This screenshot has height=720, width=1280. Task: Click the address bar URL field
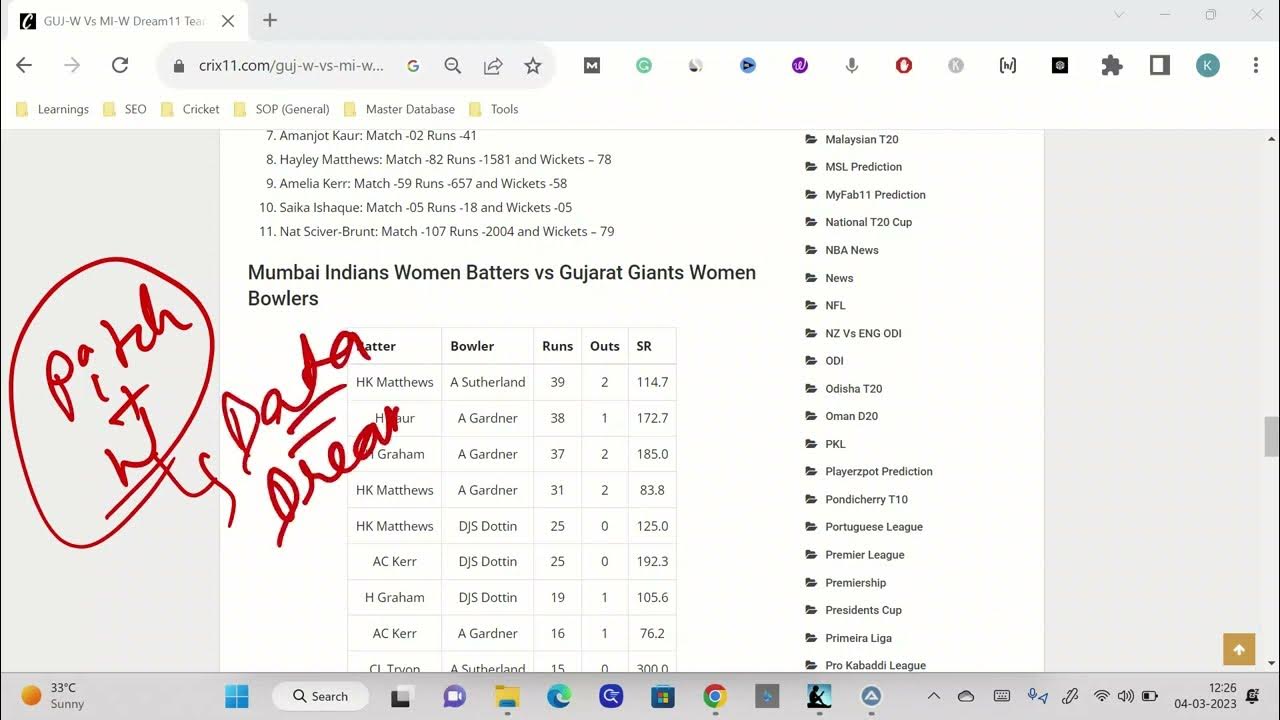click(290, 66)
